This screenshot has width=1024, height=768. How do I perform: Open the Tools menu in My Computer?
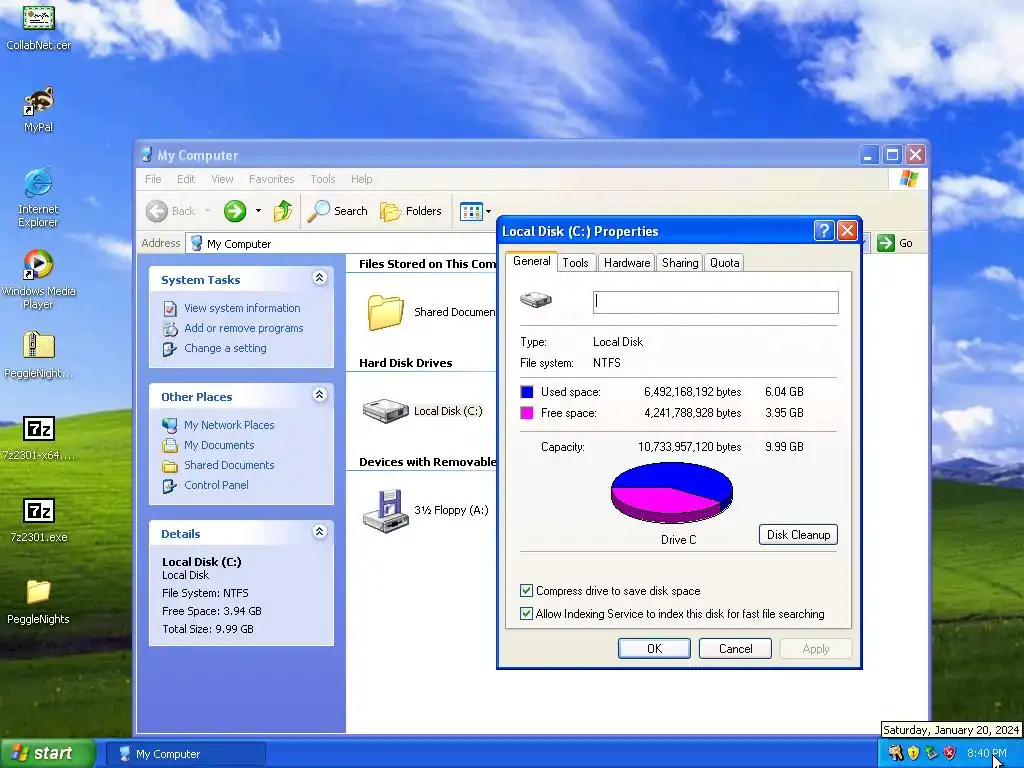pyautogui.click(x=323, y=179)
